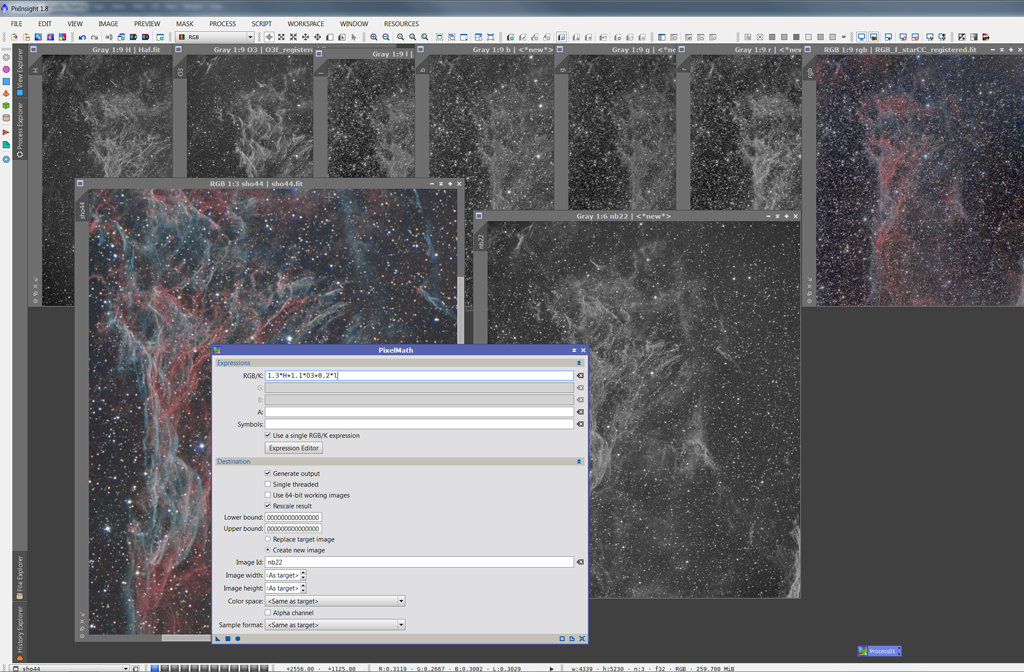The width and height of the screenshot is (1024, 672).
Task: Click the Undo arrow in the toolbar
Action: coord(82,37)
